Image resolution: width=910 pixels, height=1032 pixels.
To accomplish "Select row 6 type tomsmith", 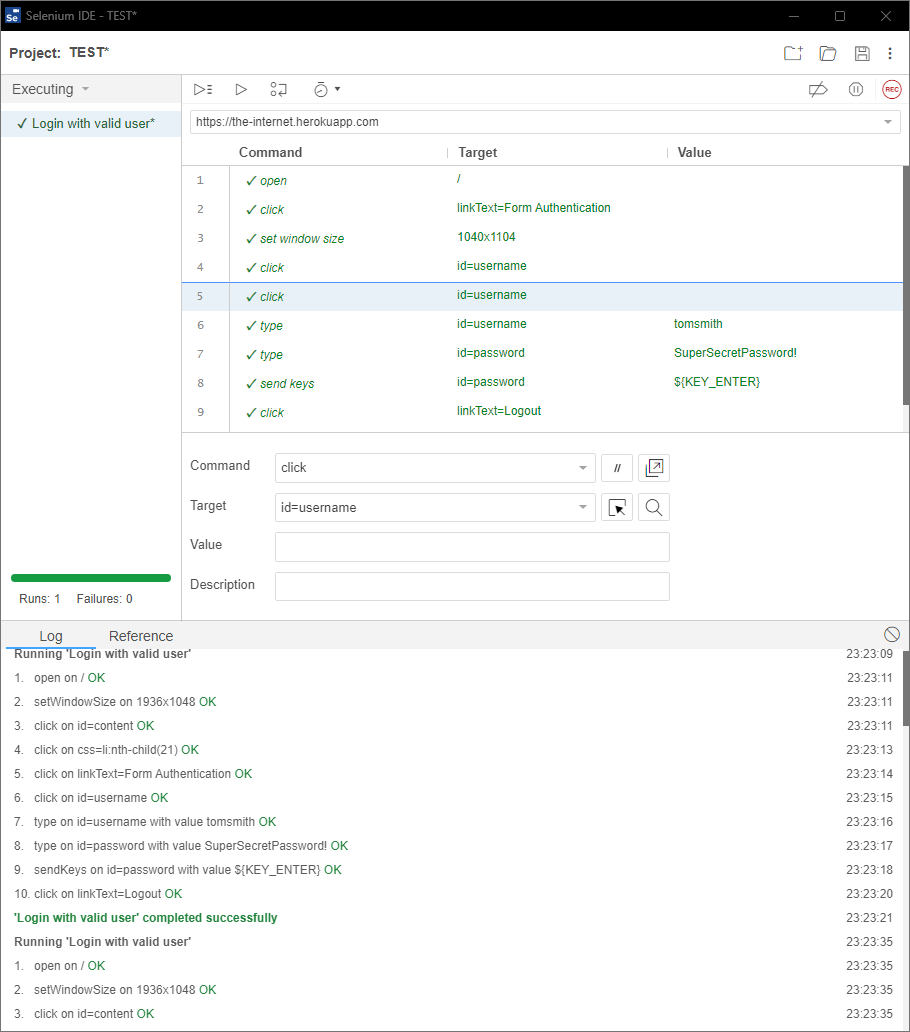I will click(542, 325).
